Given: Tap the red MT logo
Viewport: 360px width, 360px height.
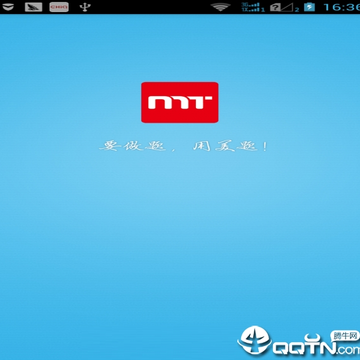Looking at the screenshot, I should click(x=180, y=102).
